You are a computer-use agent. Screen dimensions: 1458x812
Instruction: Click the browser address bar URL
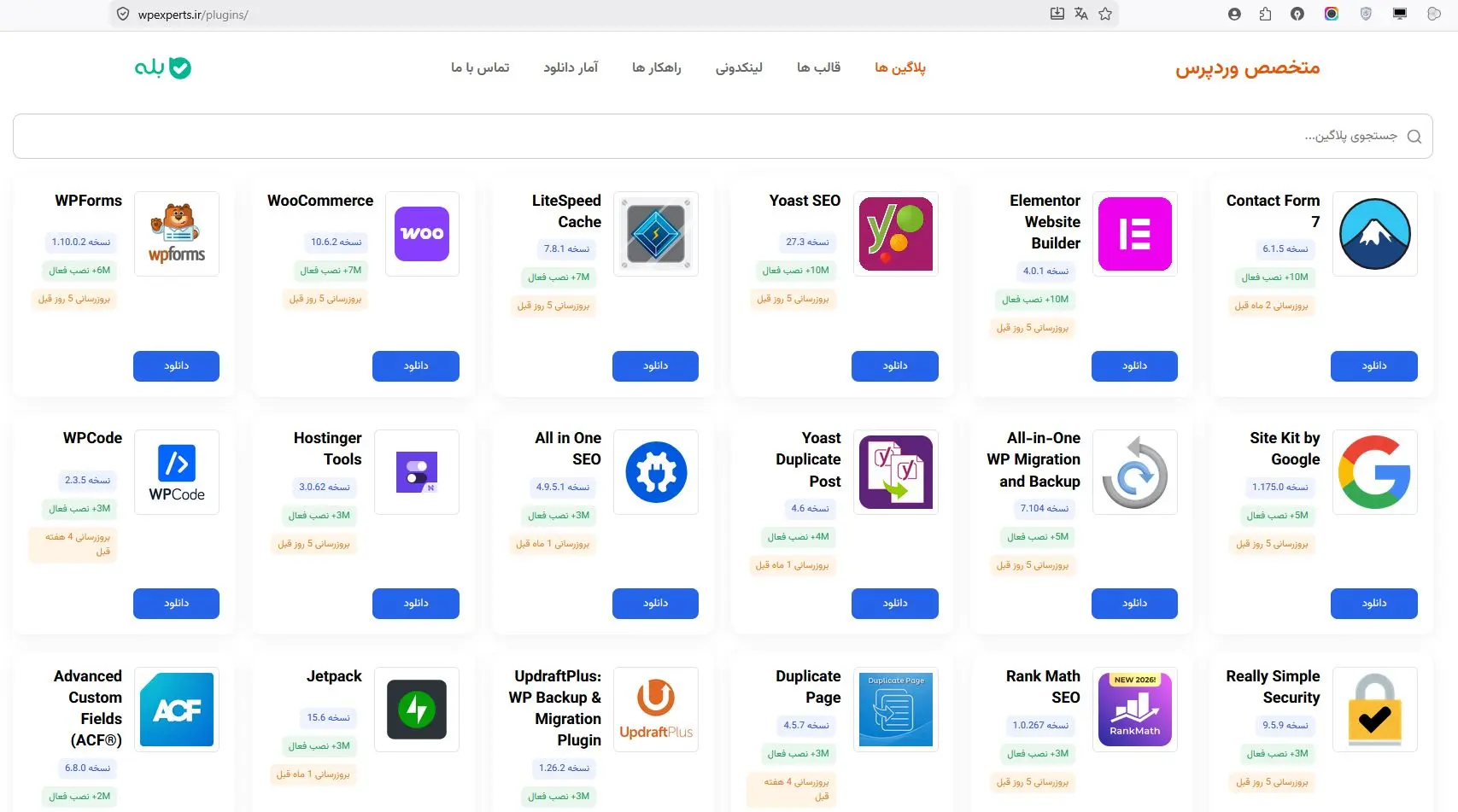tap(193, 15)
